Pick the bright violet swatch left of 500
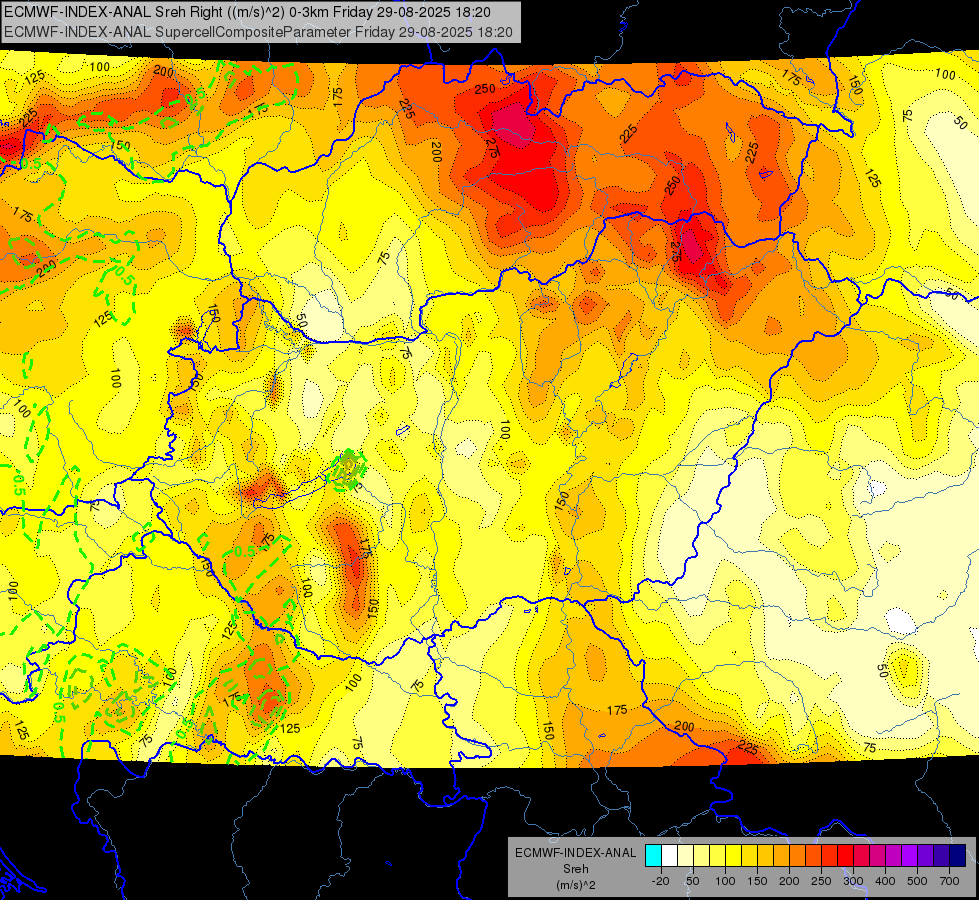979x900 pixels. tap(910, 856)
